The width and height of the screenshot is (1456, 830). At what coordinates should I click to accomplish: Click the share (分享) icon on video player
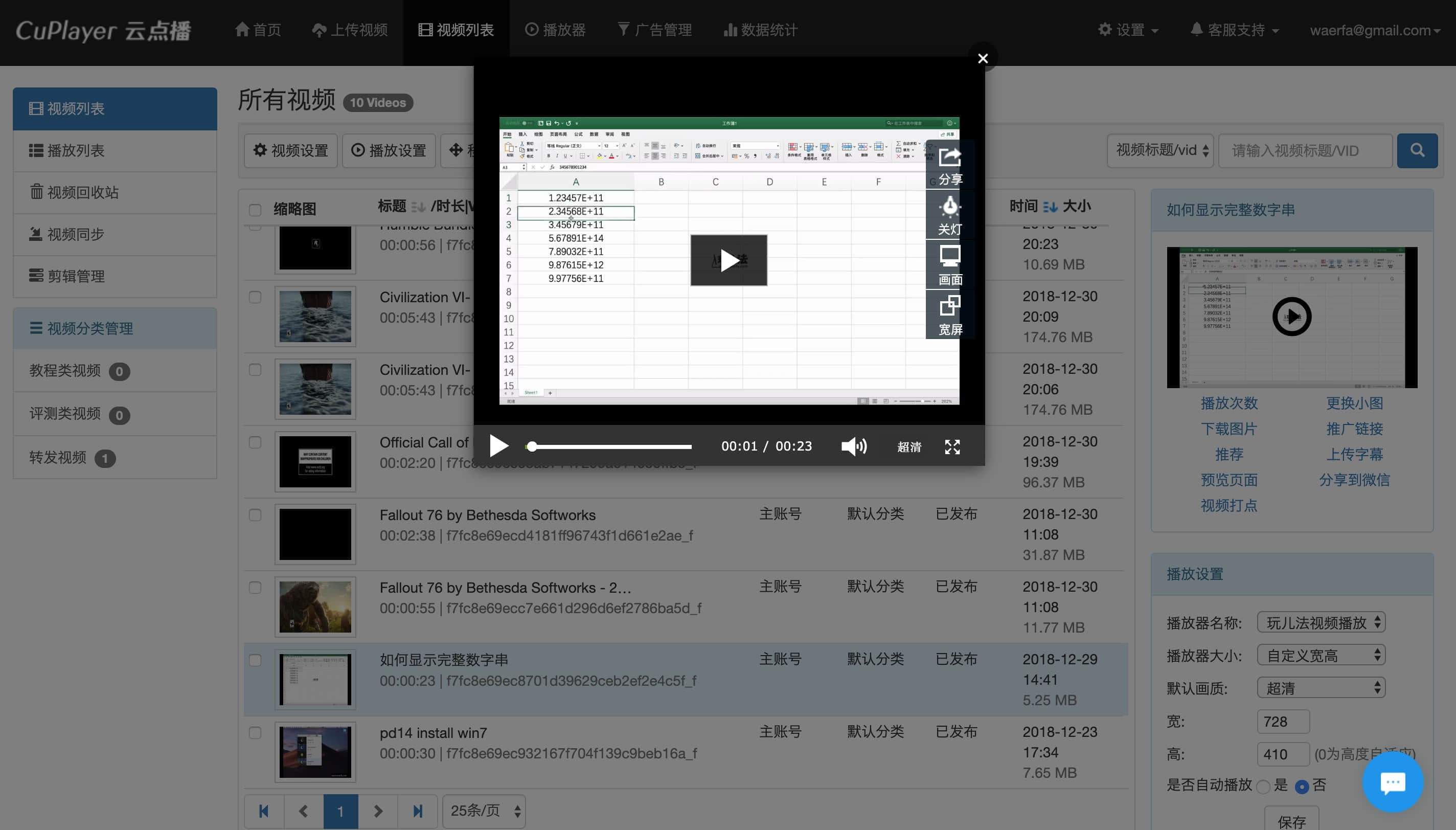point(949,165)
